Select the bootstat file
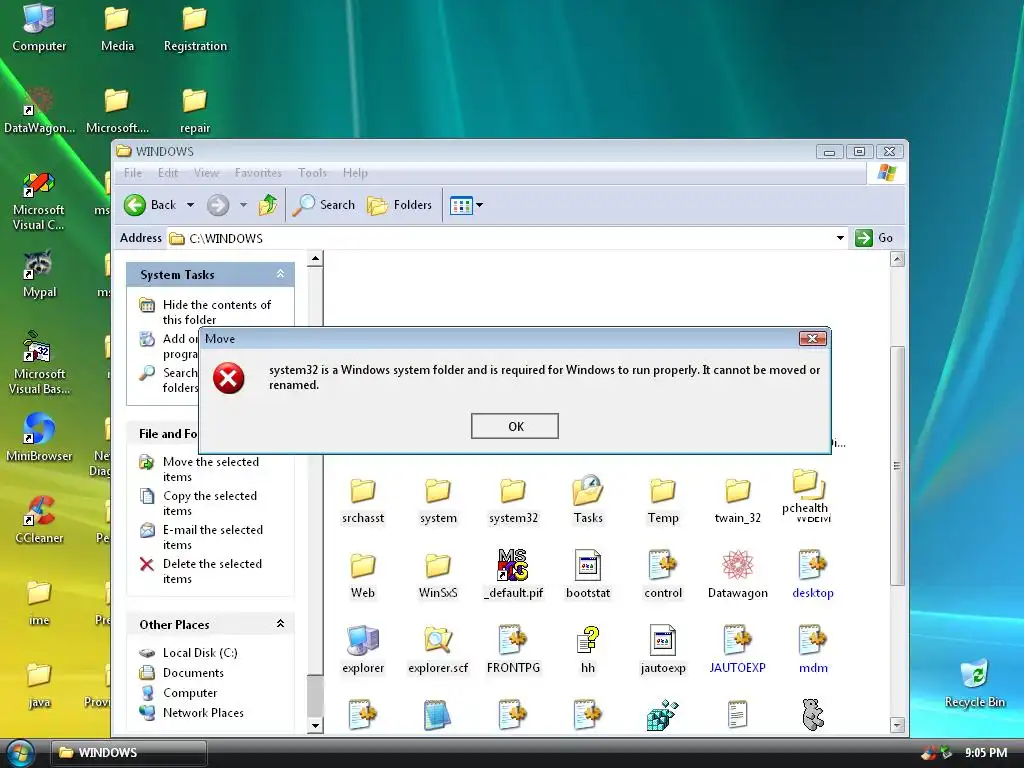 588,575
